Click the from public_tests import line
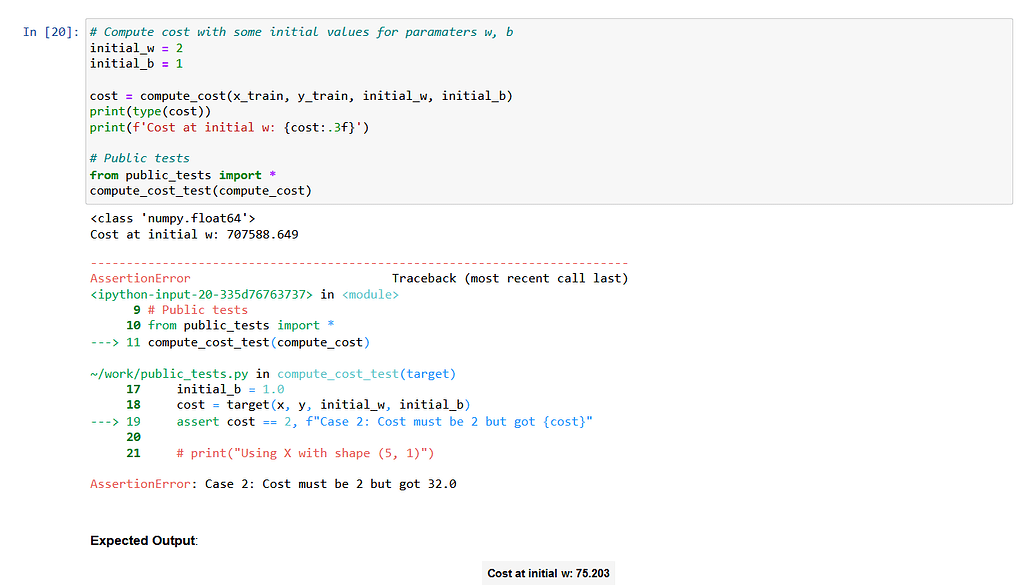This screenshot has width=1024, height=585. pos(180,174)
